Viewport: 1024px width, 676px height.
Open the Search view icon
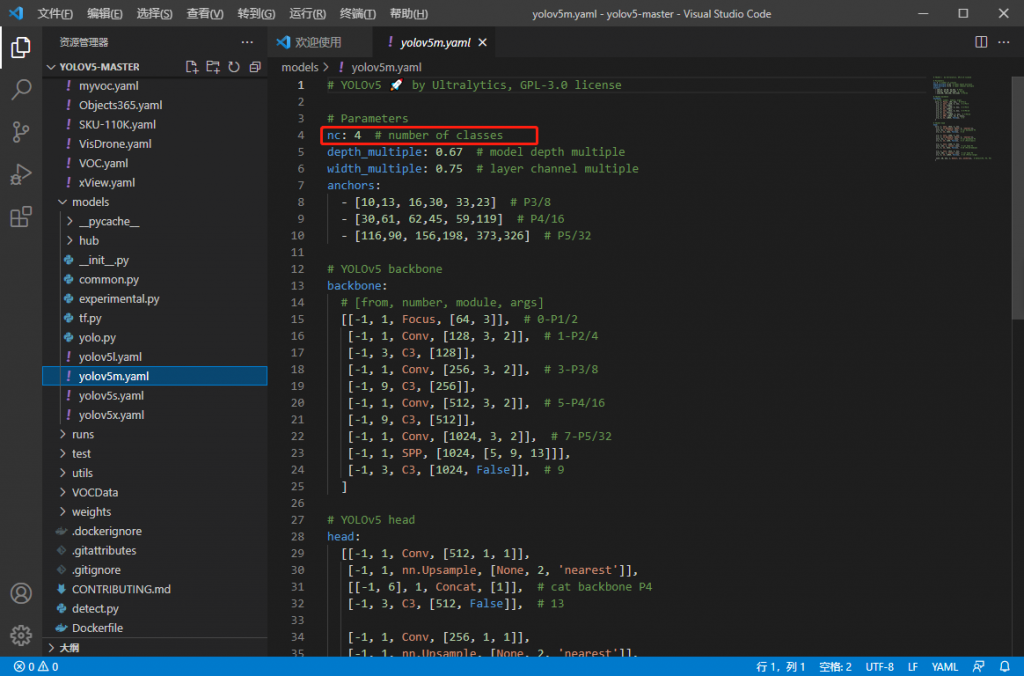tap(21, 89)
